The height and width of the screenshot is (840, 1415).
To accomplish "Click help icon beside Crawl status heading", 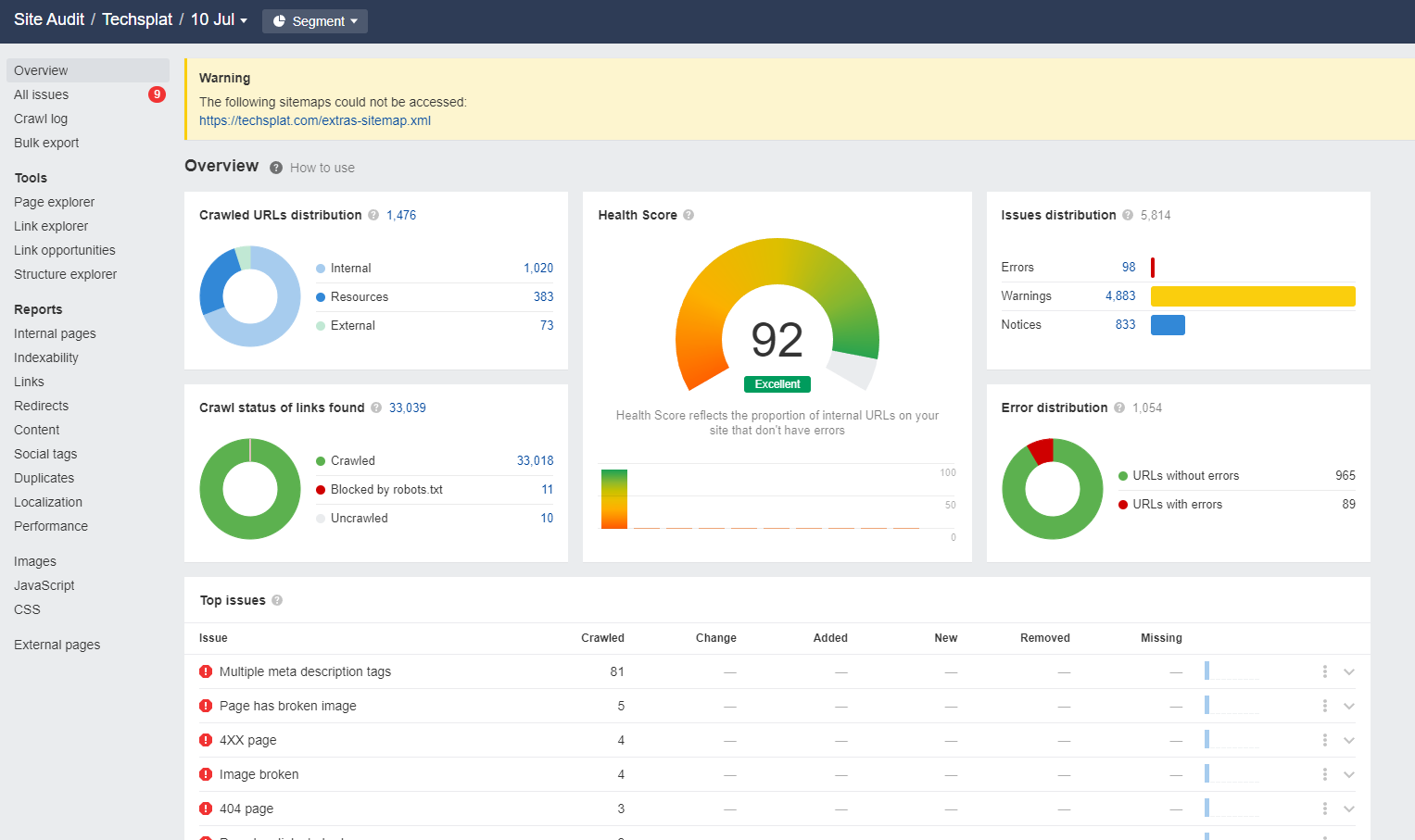I will pyautogui.click(x=376, y=407).
